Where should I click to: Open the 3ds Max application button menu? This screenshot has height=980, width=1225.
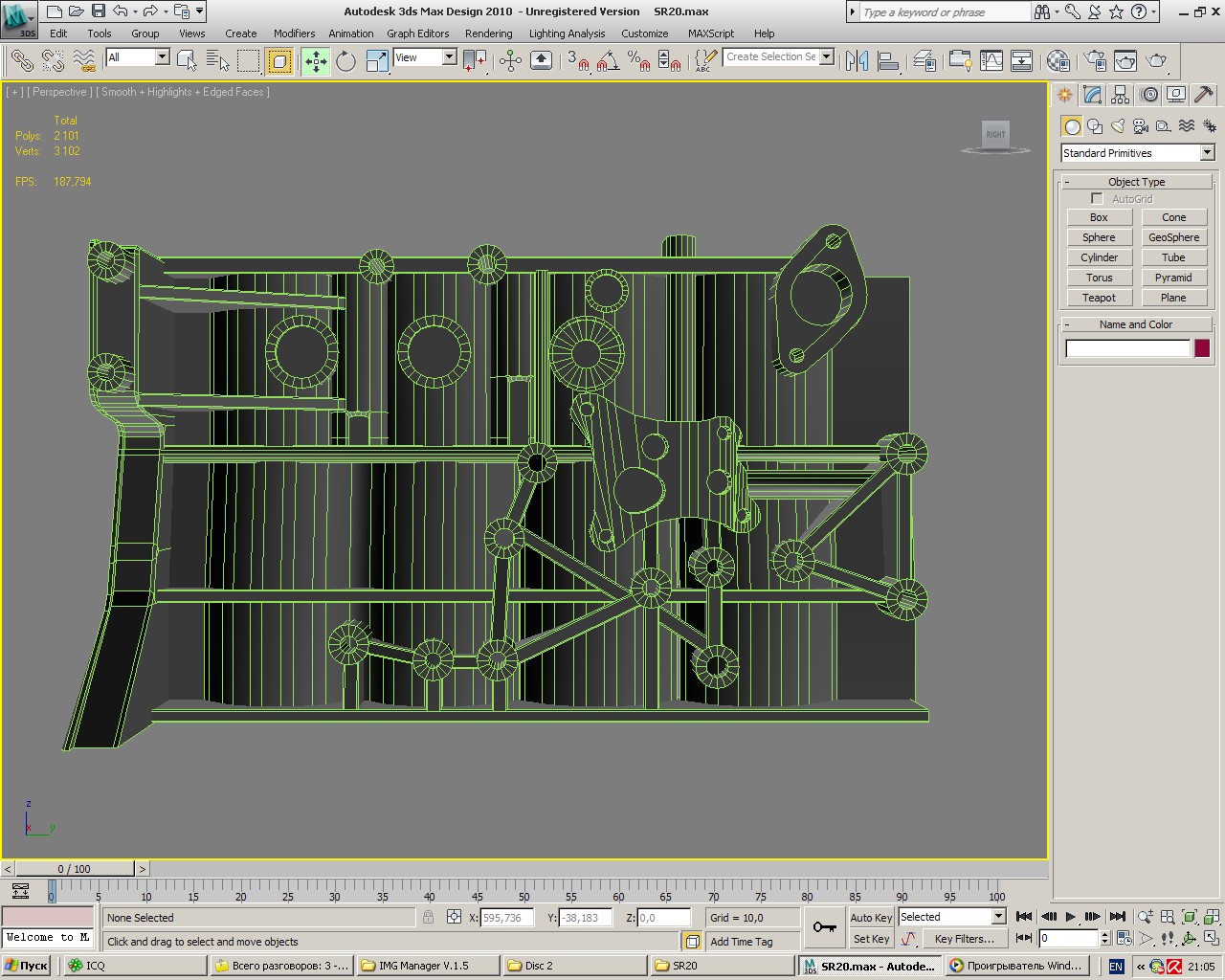coord(19,19)
